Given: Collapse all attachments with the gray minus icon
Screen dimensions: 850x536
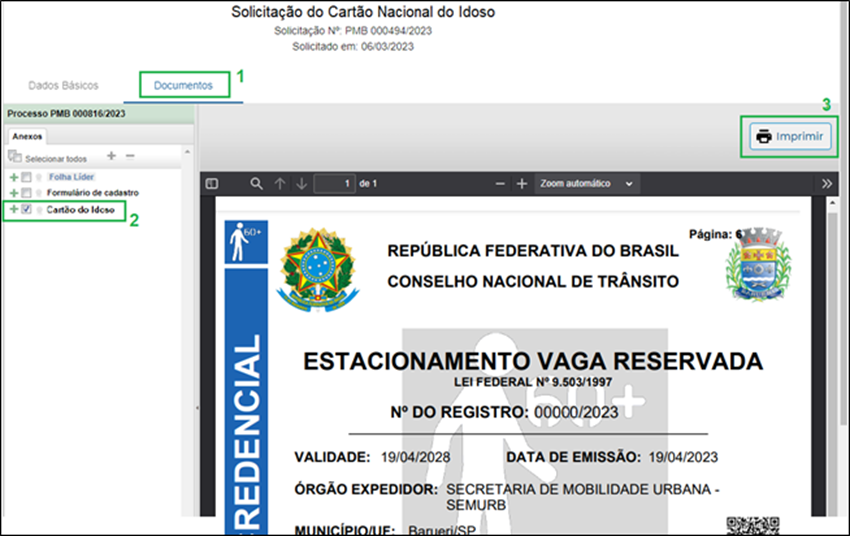Looking at the screenshot, I should click(130, 156).
